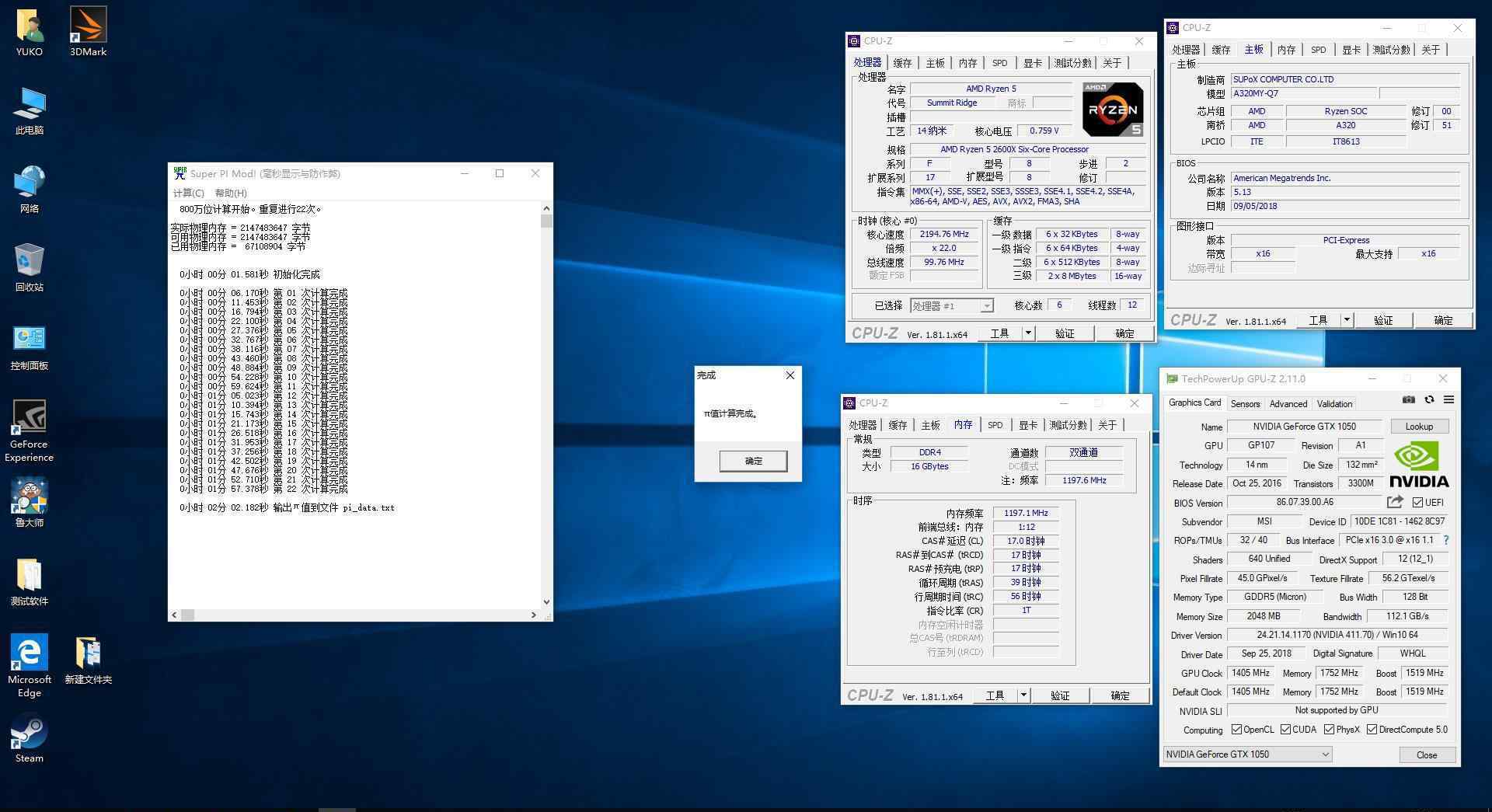The height and width of the screenshot is (812, 1492).
Task: Launch 鲁大师 desktop shortcut
Action: click(30, 504)
